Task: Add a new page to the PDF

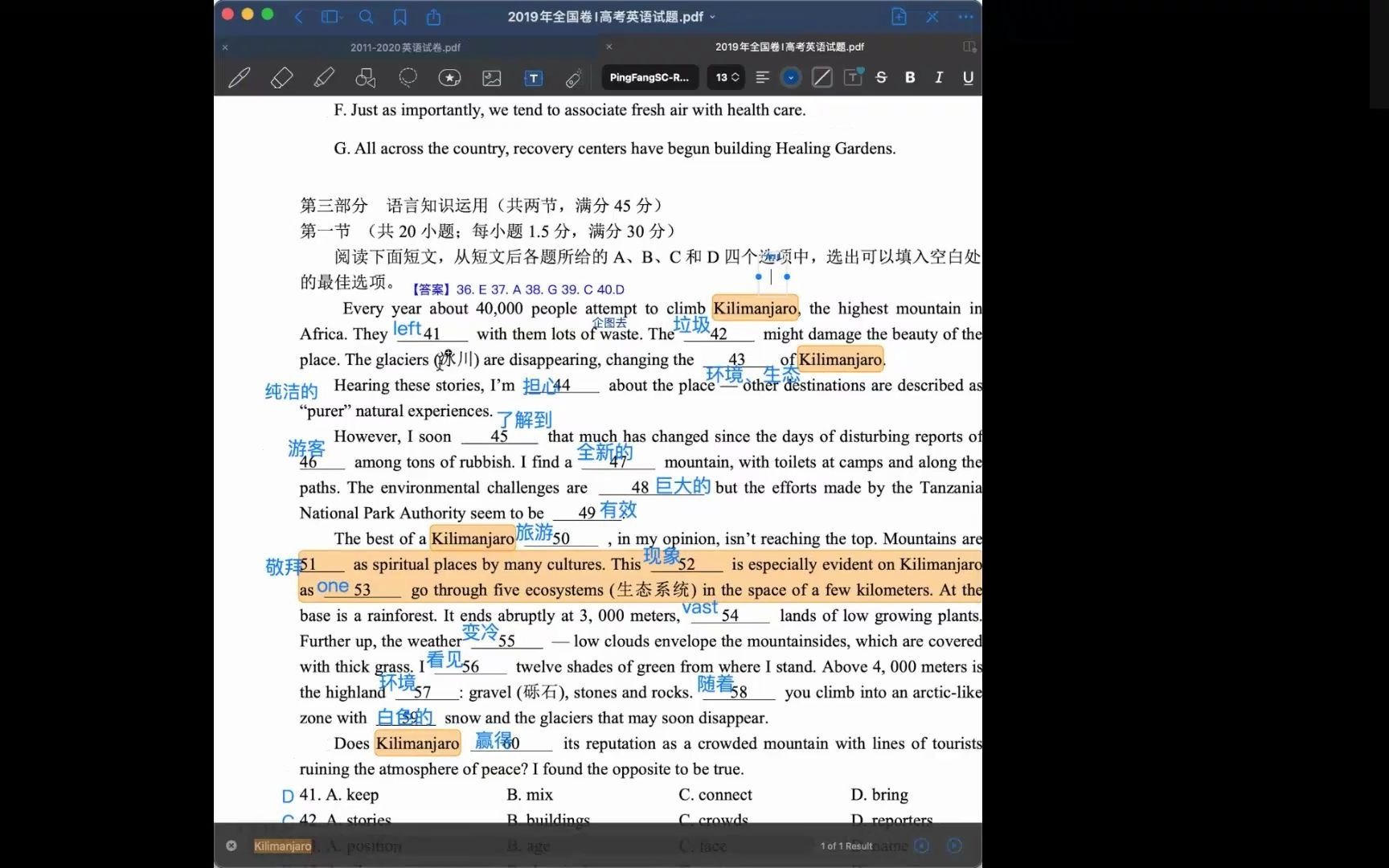Action: pyautogui.click(x=899, y=16)
